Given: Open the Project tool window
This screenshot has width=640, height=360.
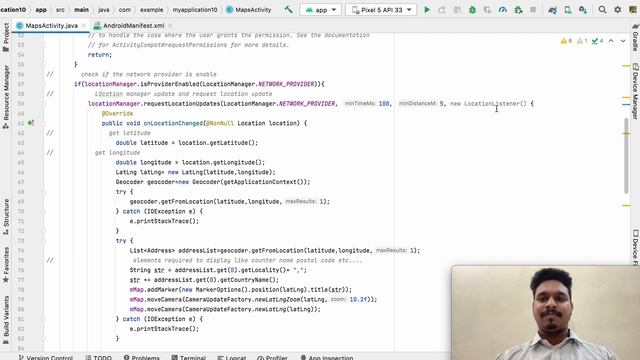Looking at the screenshot, I should coord(6,38).
